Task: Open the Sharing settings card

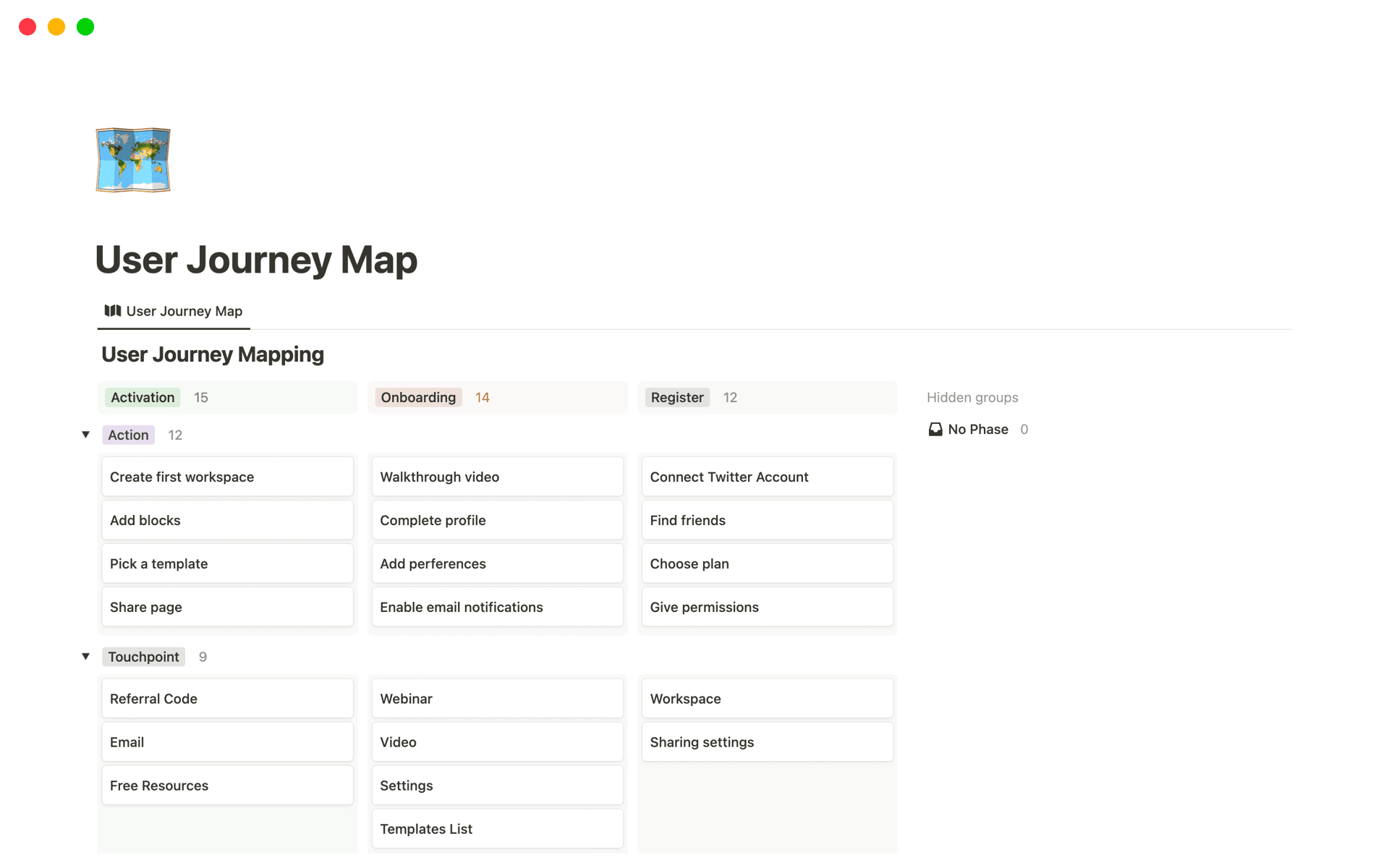Action: (702, 741)
